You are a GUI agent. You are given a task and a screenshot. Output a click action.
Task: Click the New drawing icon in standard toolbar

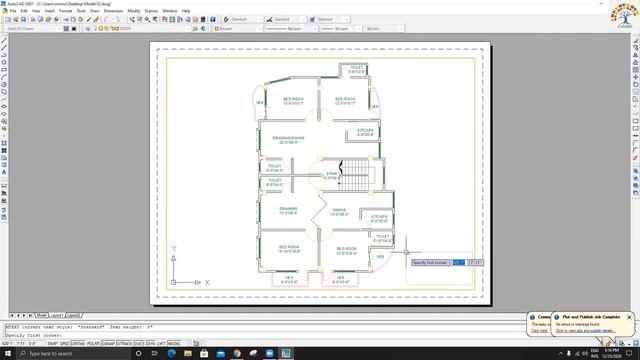(8, 20)
